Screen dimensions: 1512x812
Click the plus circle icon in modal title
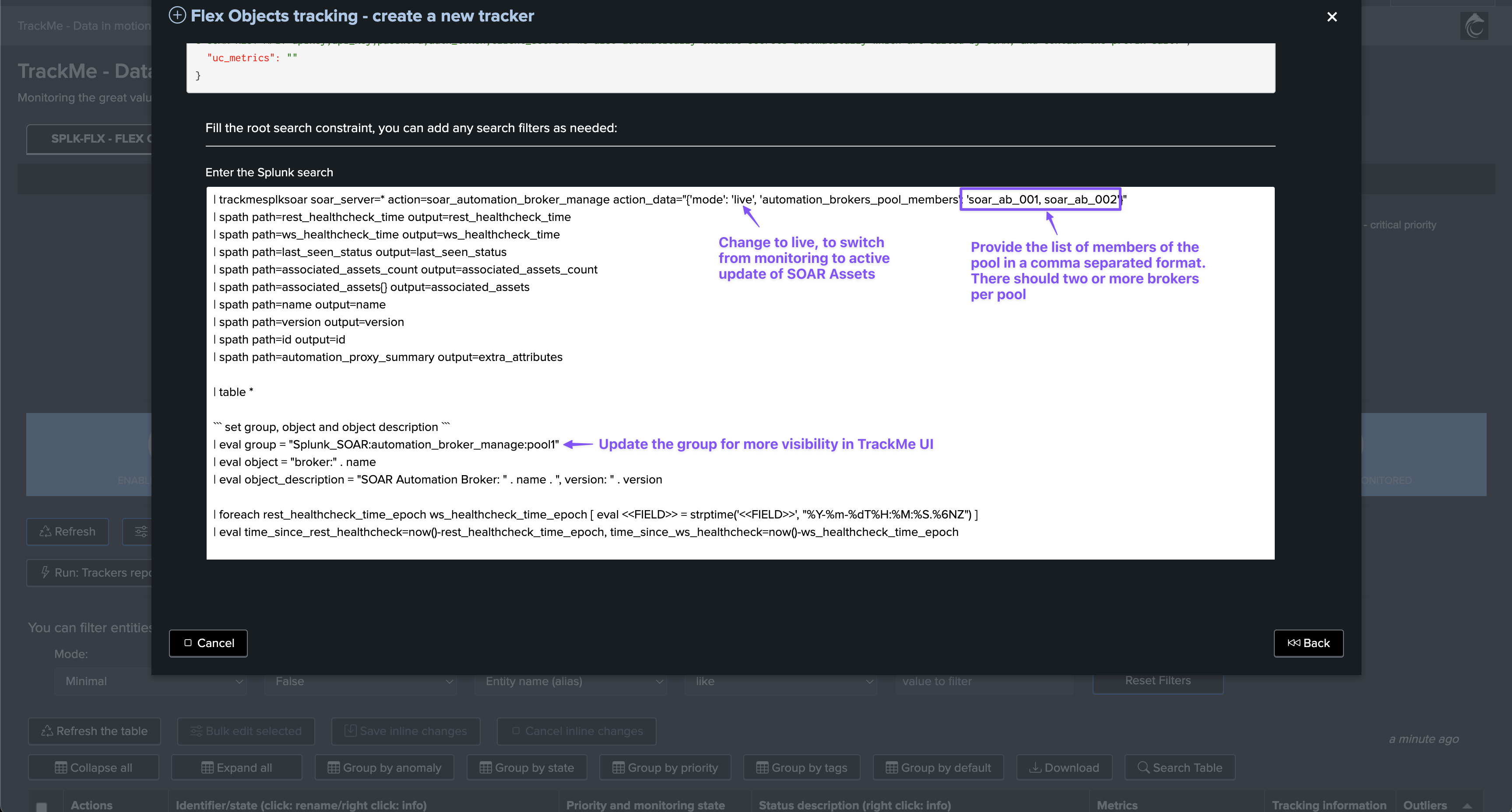177,15
